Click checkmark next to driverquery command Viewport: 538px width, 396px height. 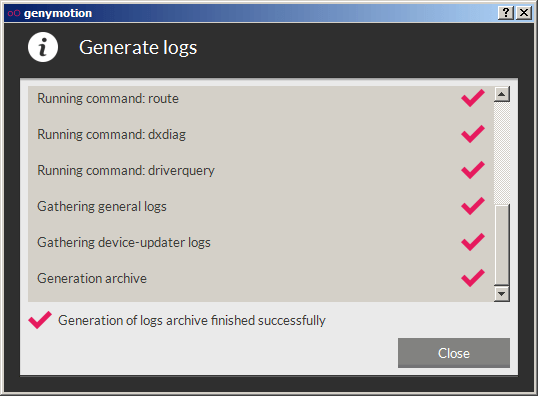pyautogui.click(x=473, y=170)
